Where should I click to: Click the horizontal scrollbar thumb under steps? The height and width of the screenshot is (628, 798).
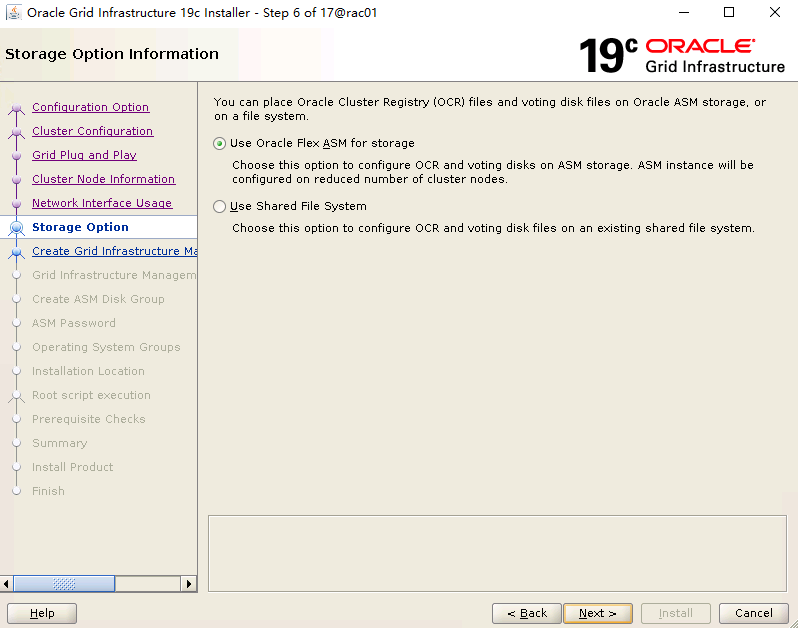pyautogui.click(x=64, y=584)
